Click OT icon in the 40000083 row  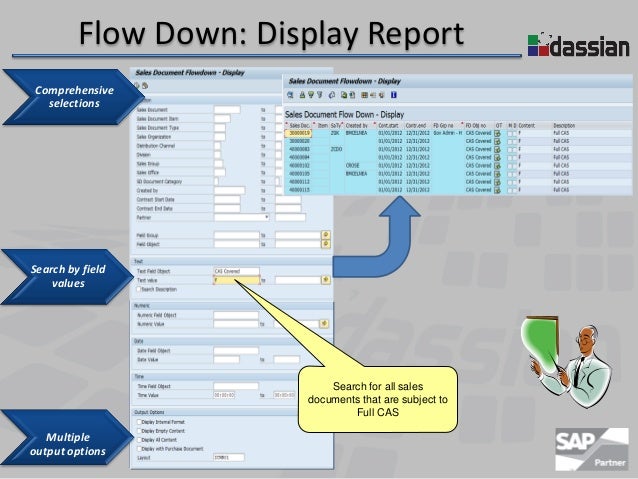498,149
